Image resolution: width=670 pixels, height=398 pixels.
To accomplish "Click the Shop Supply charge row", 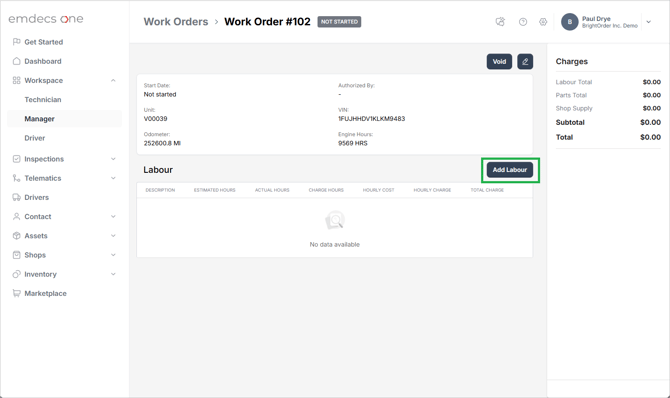I will click(x=608, y=109).
